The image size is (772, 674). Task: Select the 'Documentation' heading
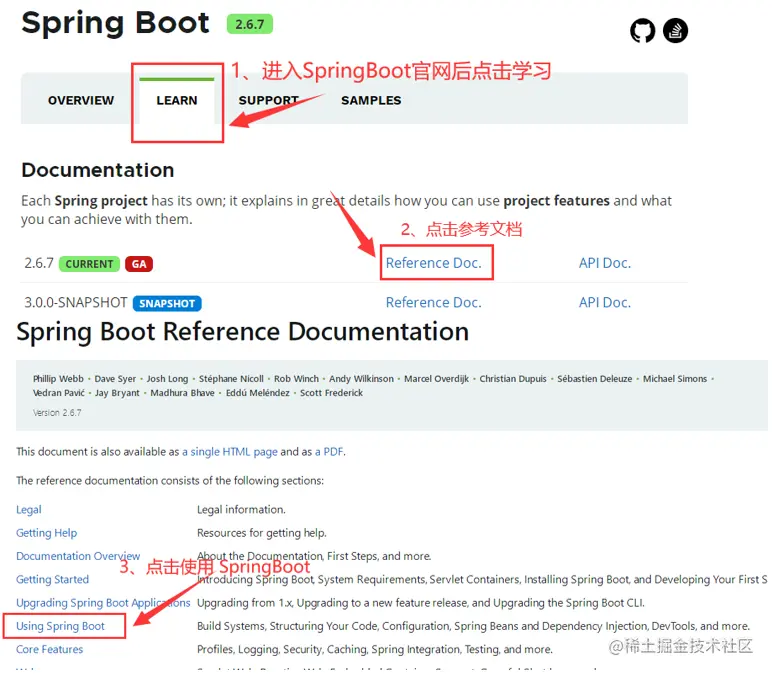[97, 170]
